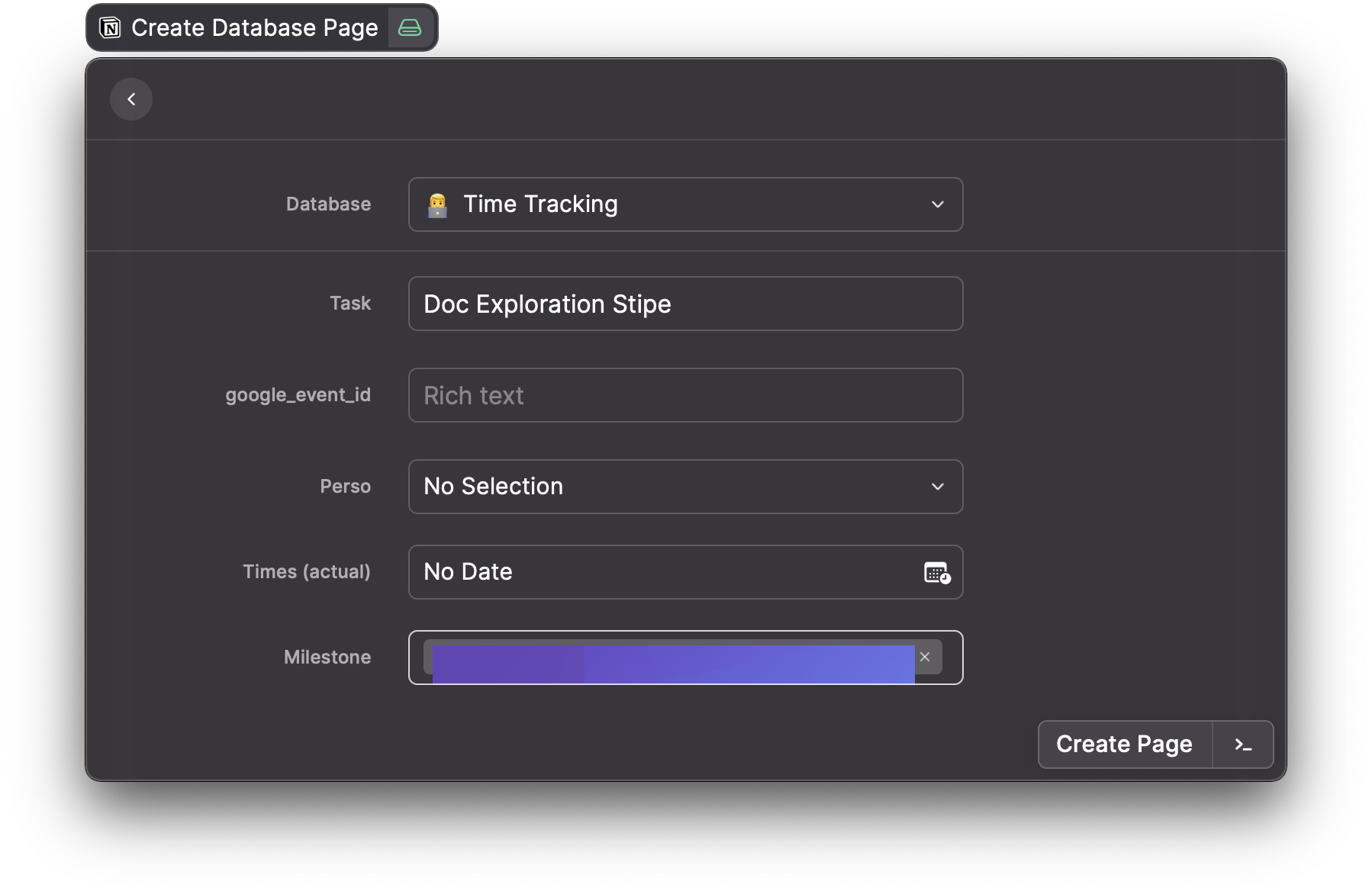Click the Times (actual) label

[307, 572]
